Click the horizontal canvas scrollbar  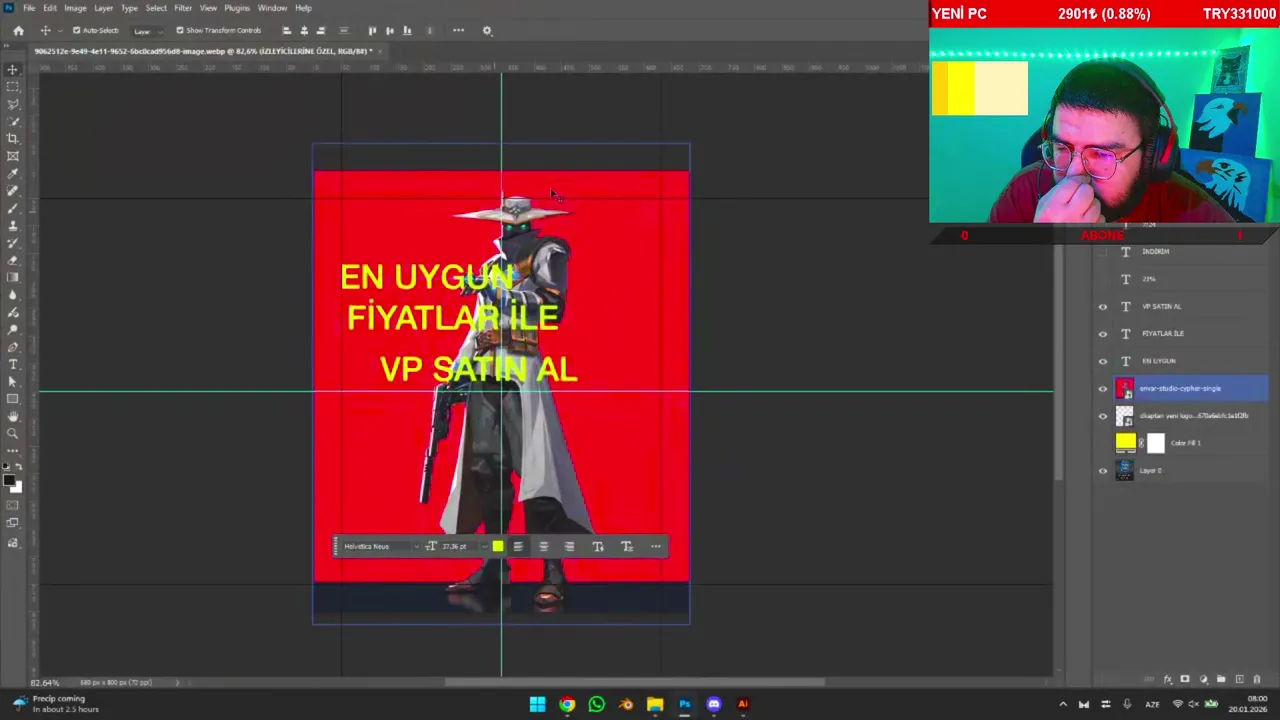point(635,682)
